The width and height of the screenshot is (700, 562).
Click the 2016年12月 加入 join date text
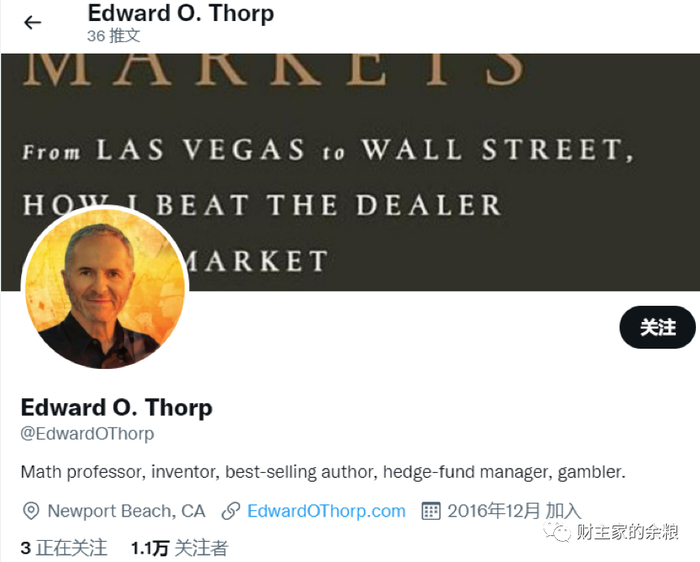pyautogui.click(x=514, y=511)
